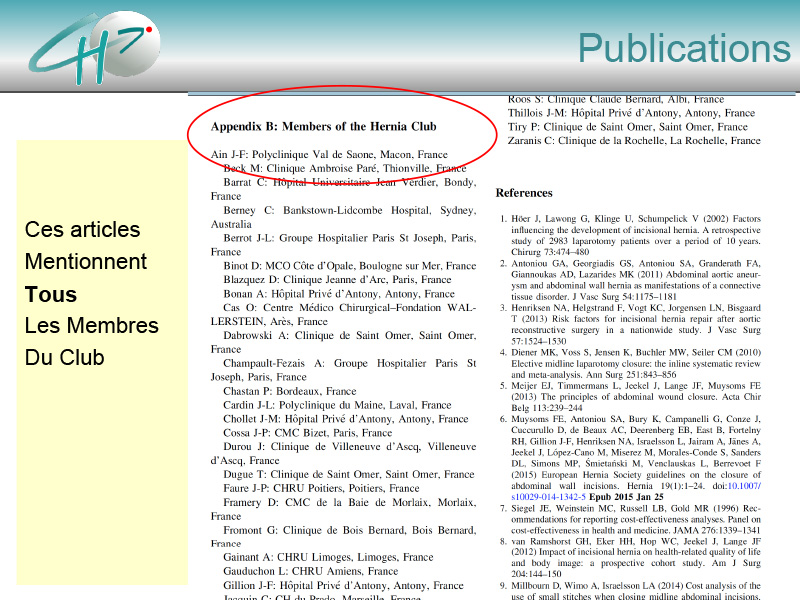Click the CH club logo
Viewport: 800px width, 600px height.
click(94, 47)
